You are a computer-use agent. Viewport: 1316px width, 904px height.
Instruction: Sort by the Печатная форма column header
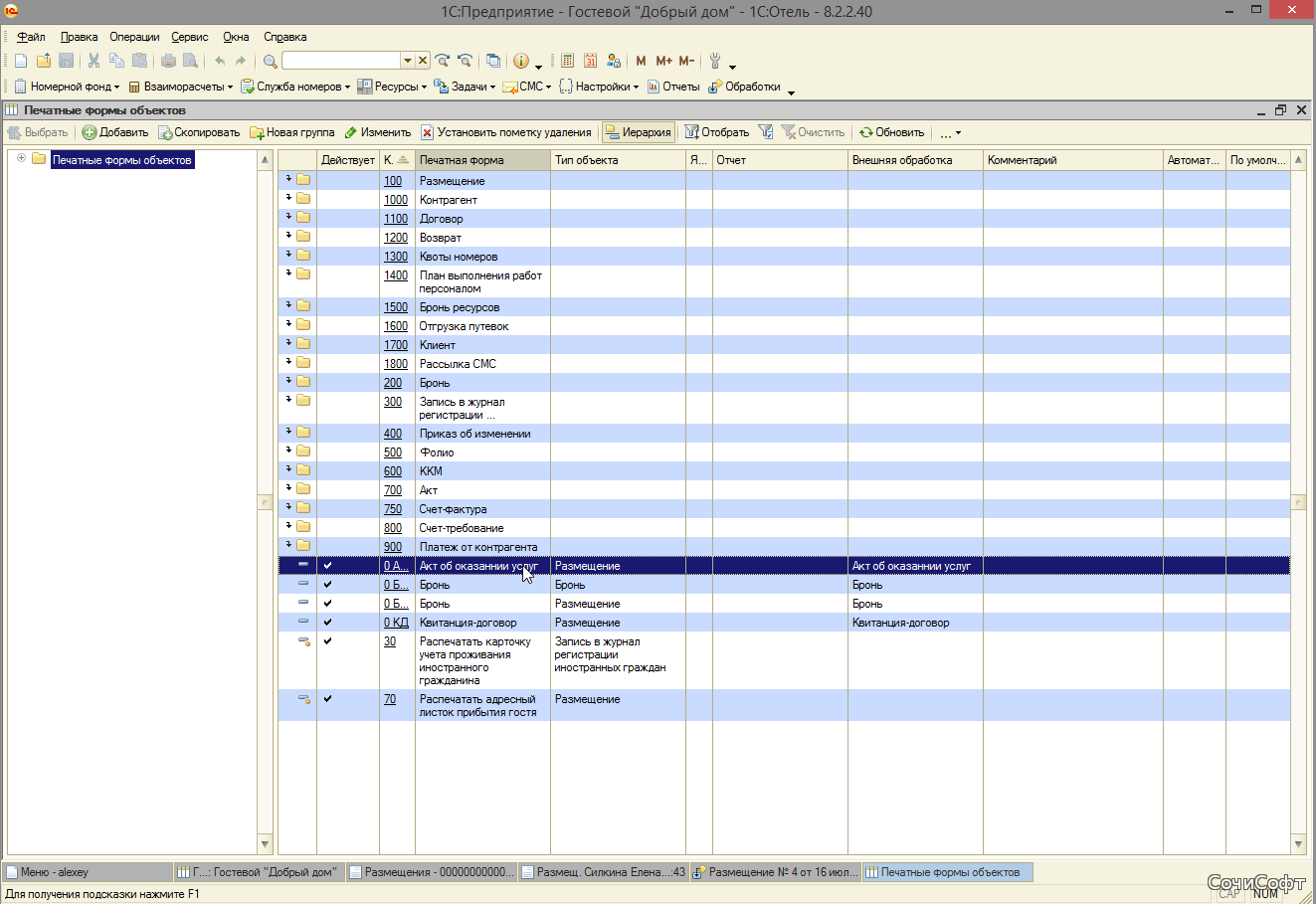point(482,159)
